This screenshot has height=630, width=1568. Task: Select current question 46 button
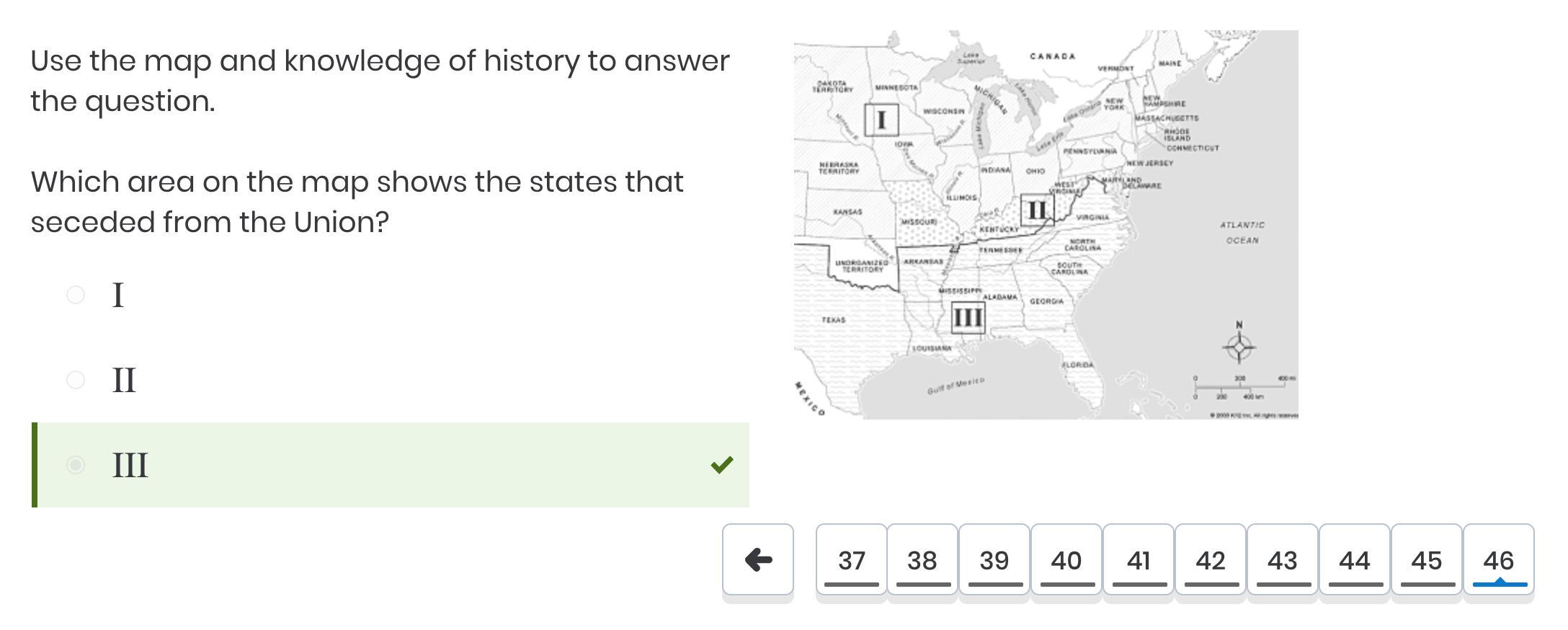pyautogui.click(x=1499, y=559)
